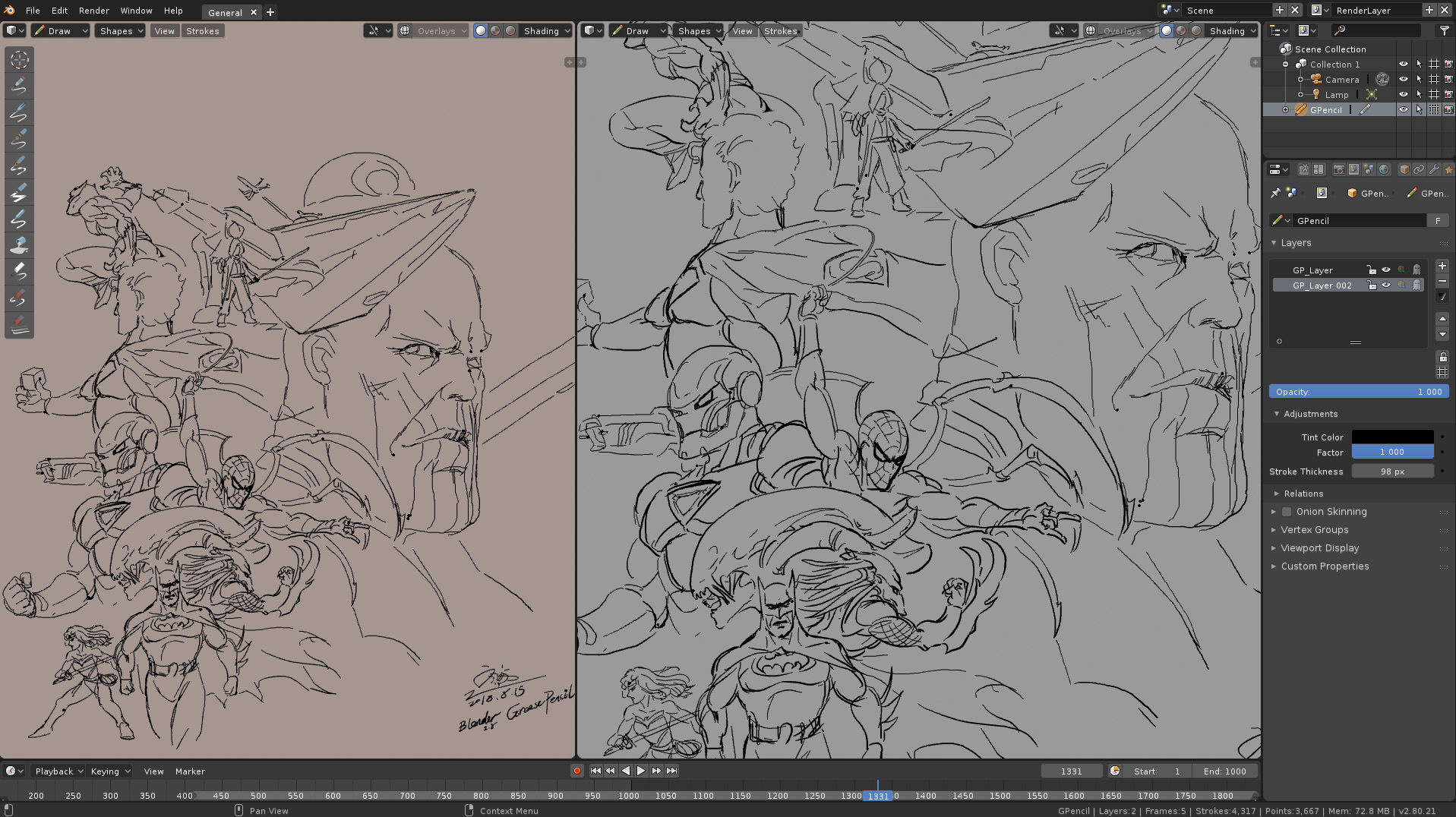Open the Keying dropdown in timeline

[109, 771]
